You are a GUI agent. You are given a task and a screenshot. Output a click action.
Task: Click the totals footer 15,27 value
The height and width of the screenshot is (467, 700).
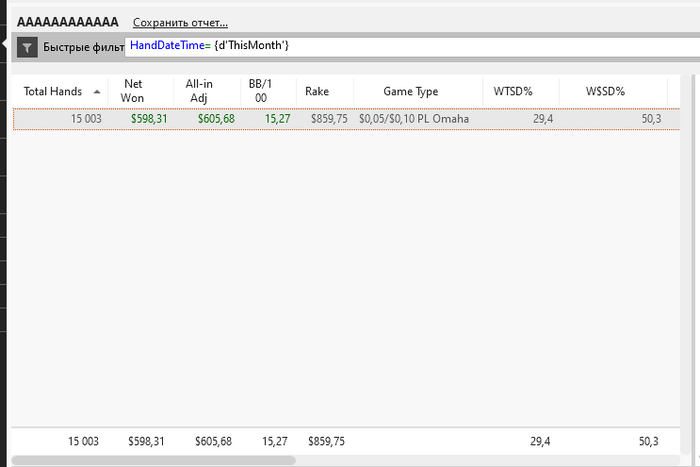[x=275, y=442]
